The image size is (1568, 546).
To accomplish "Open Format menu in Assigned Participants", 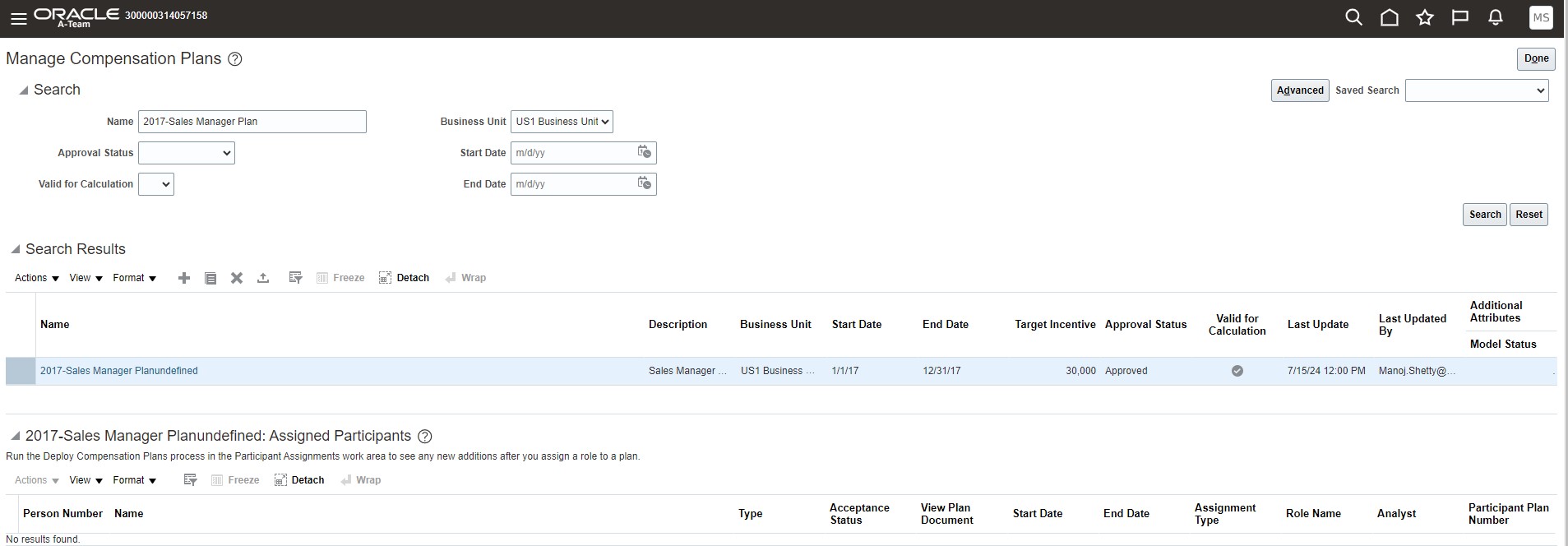I will click(135, 480).
